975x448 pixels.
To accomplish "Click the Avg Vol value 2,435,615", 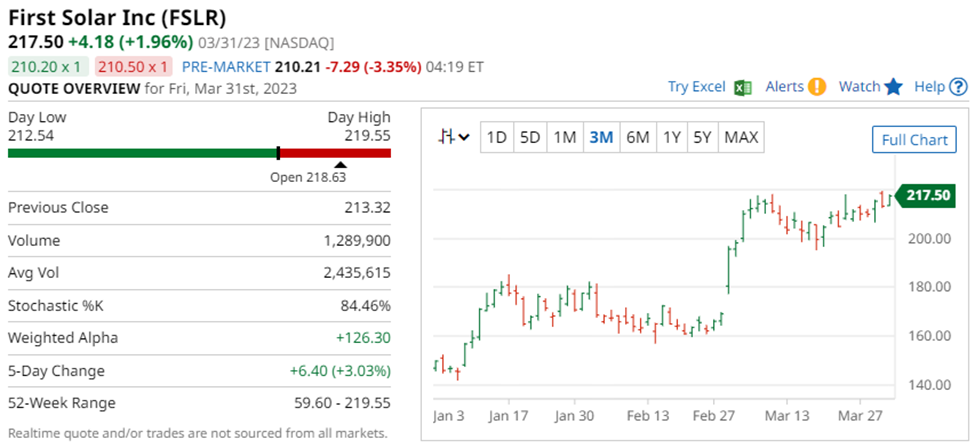I will [x=356, y=273].
